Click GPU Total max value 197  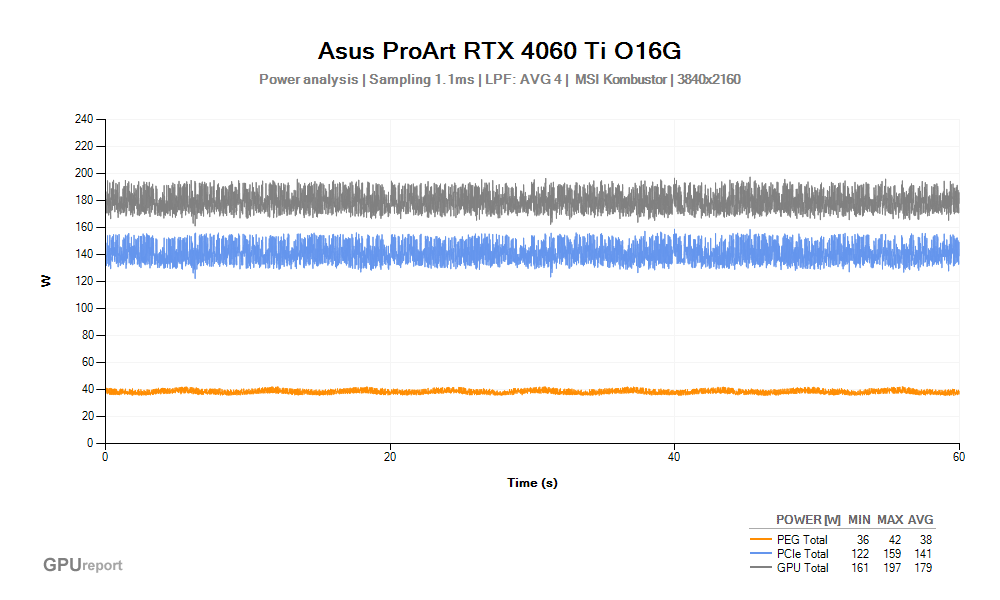892,568
